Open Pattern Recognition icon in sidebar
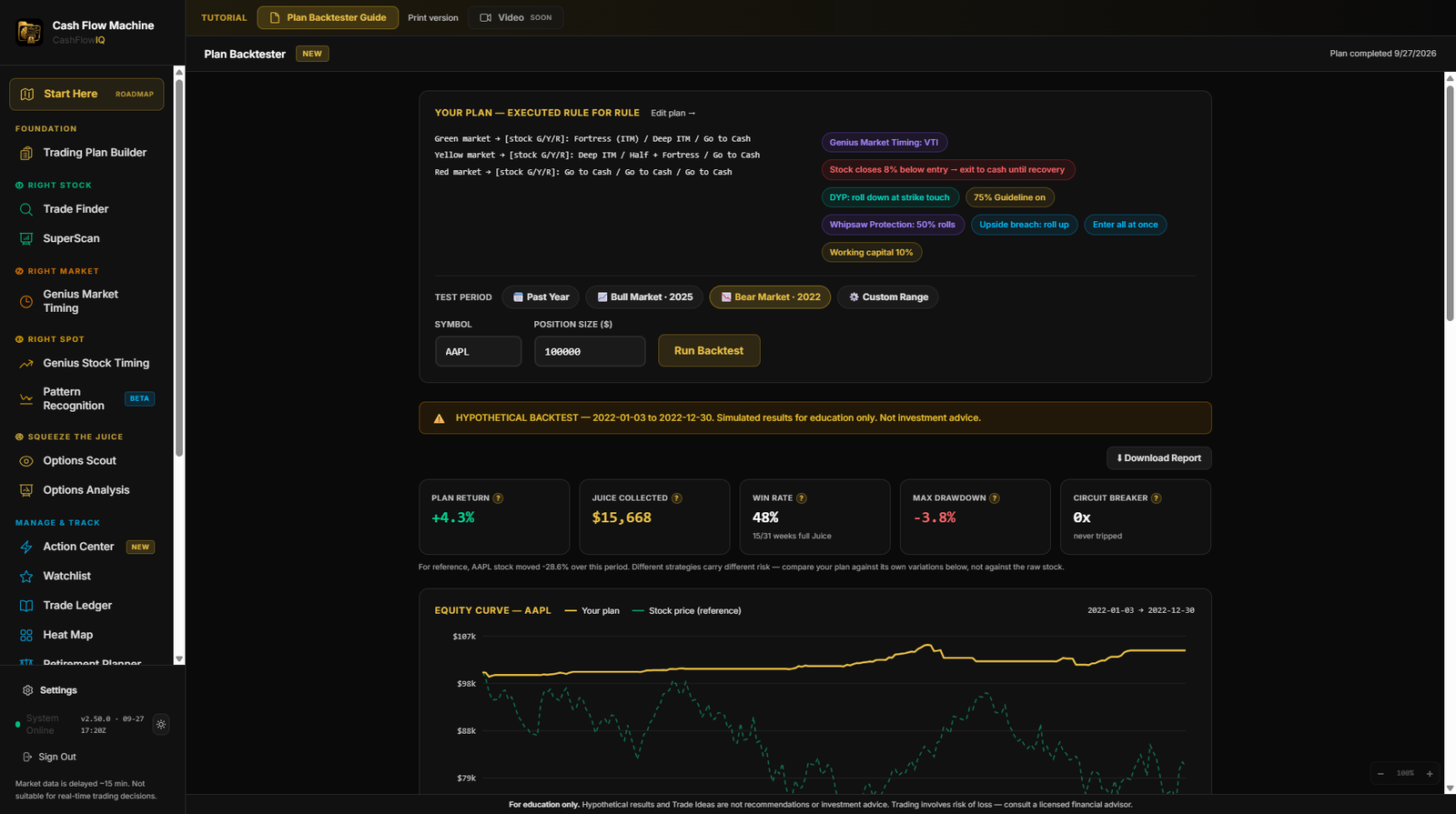The width and height of the screenshot is (1456, 814). tap(26, 398)
